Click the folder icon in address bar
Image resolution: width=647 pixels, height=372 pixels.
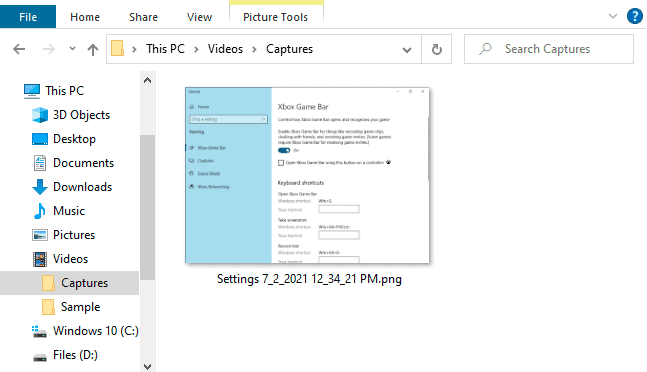click(118, 49)
